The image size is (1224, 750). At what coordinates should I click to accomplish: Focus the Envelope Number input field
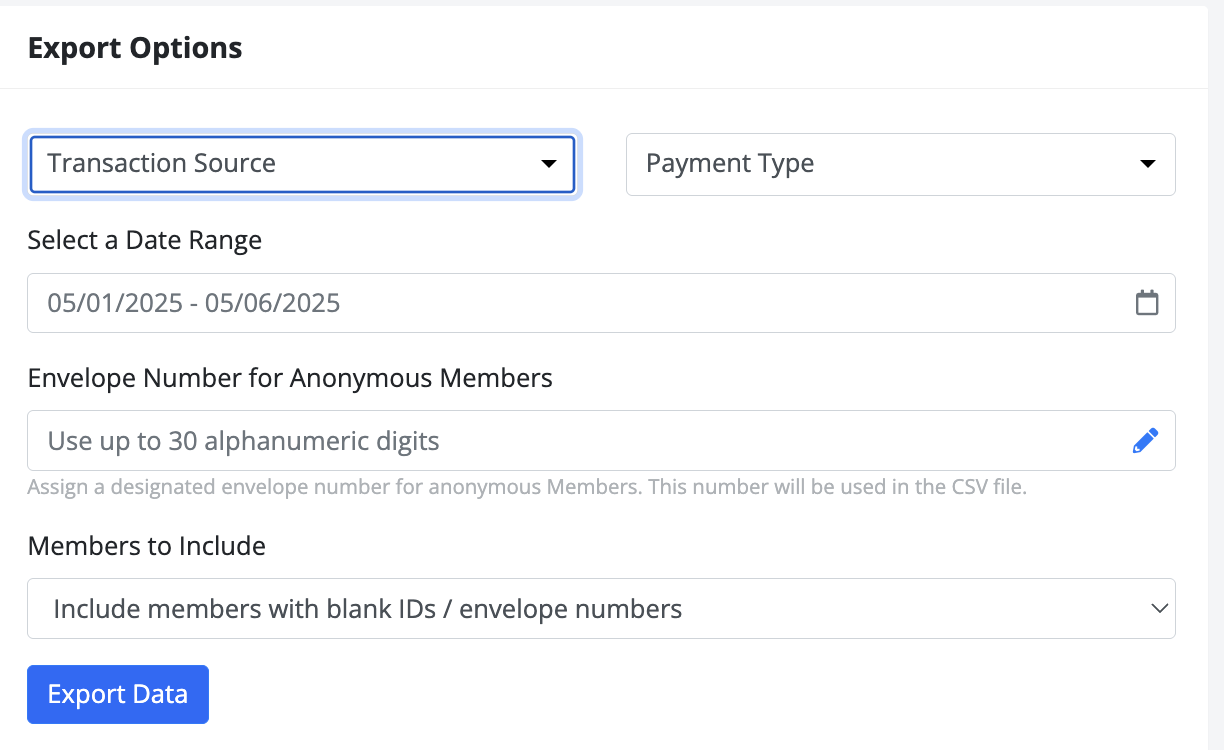[601, 441]
